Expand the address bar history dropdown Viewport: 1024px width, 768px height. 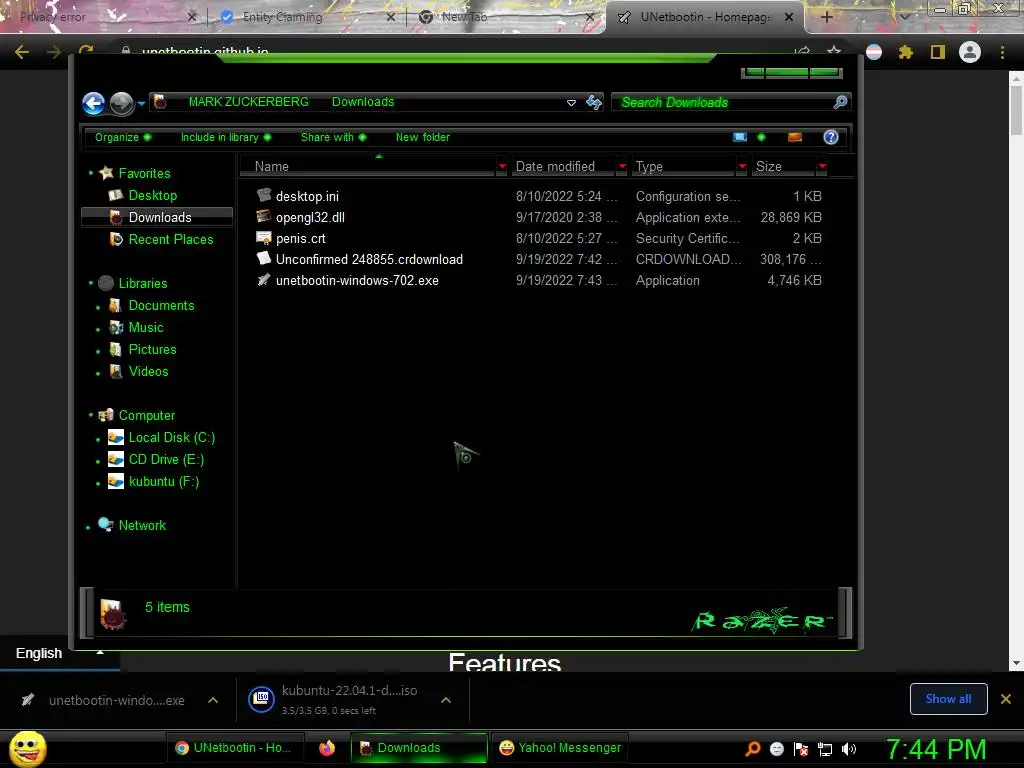571,103
